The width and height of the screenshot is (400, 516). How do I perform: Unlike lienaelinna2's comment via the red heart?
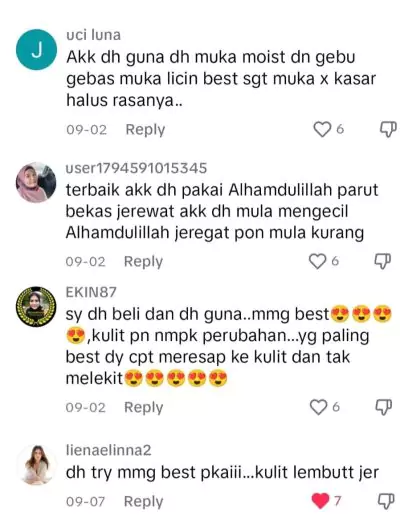[x=320, y=501]
